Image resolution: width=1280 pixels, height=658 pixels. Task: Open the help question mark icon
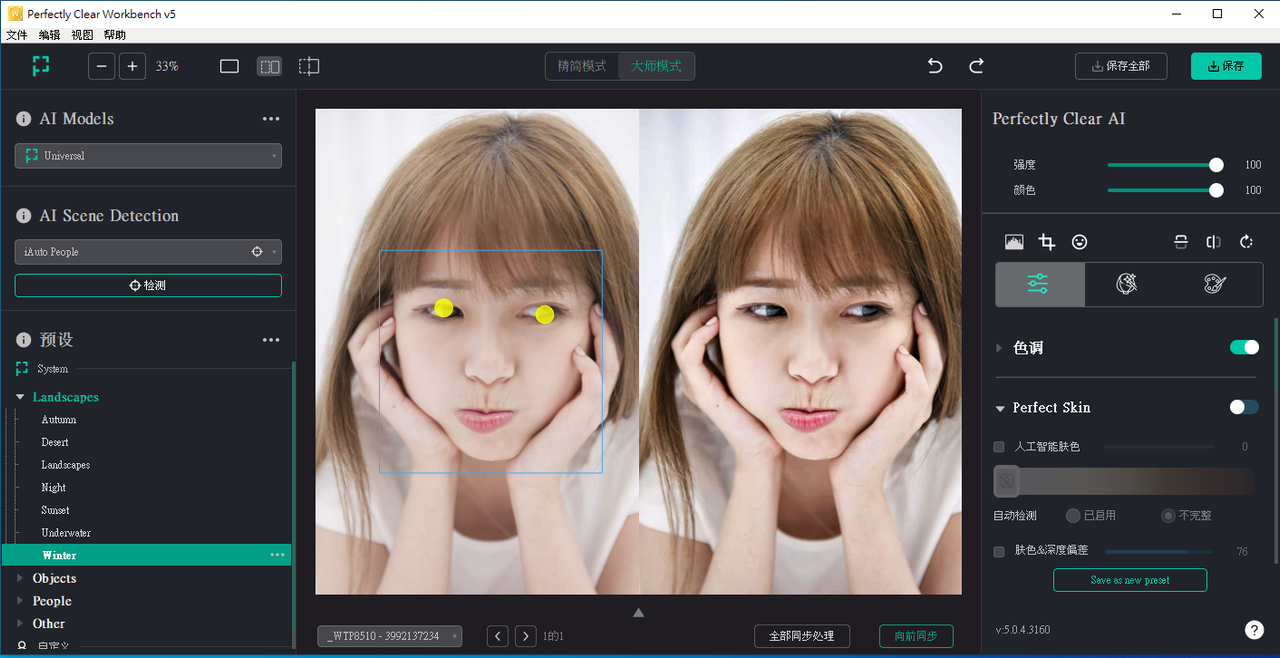pos(1254,630)
